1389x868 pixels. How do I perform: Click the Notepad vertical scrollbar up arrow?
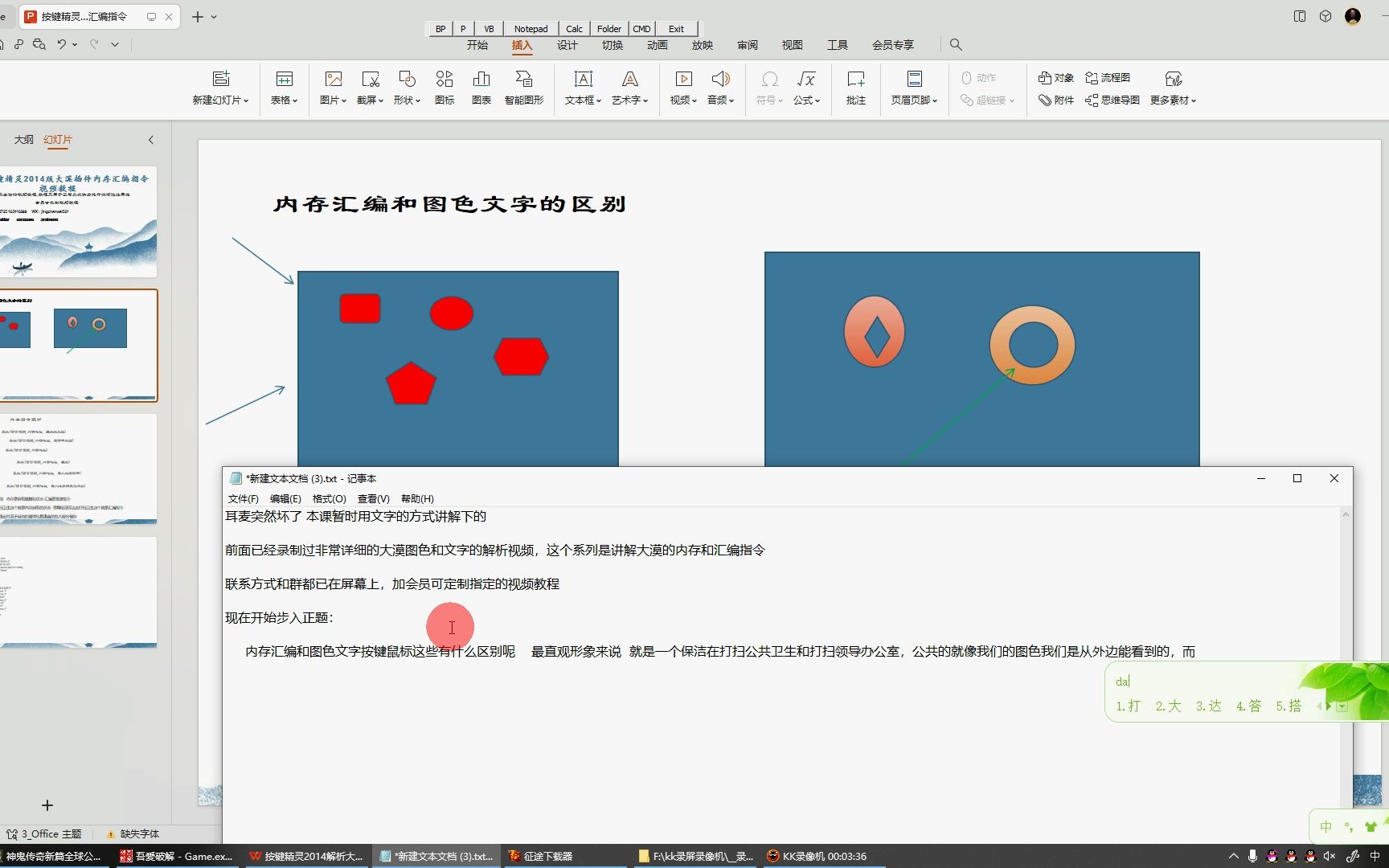pyautogui.click(x=1346, y=514)
